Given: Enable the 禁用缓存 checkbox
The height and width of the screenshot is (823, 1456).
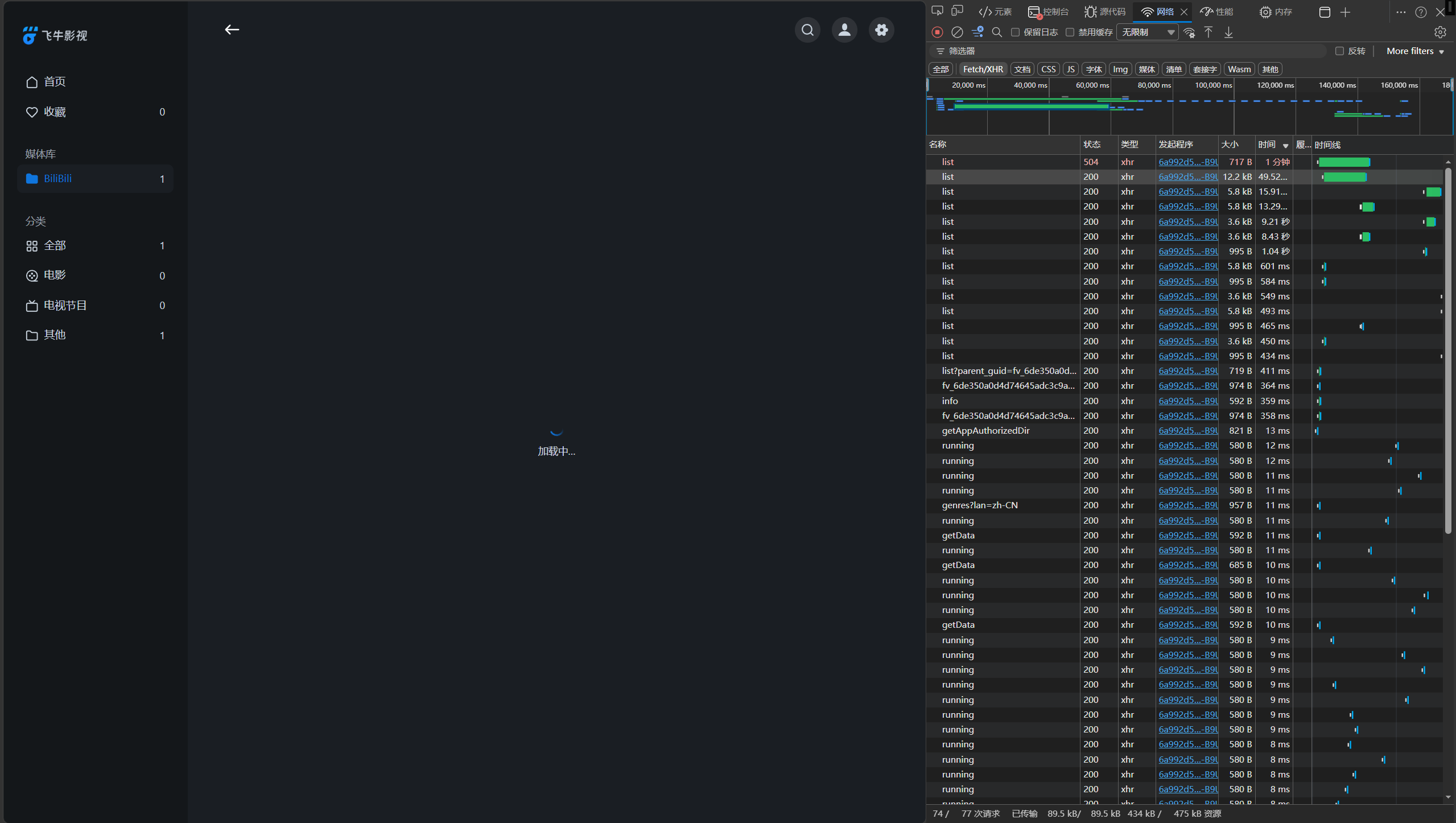Looking at the screenshot, I should tap(1070, 32).
